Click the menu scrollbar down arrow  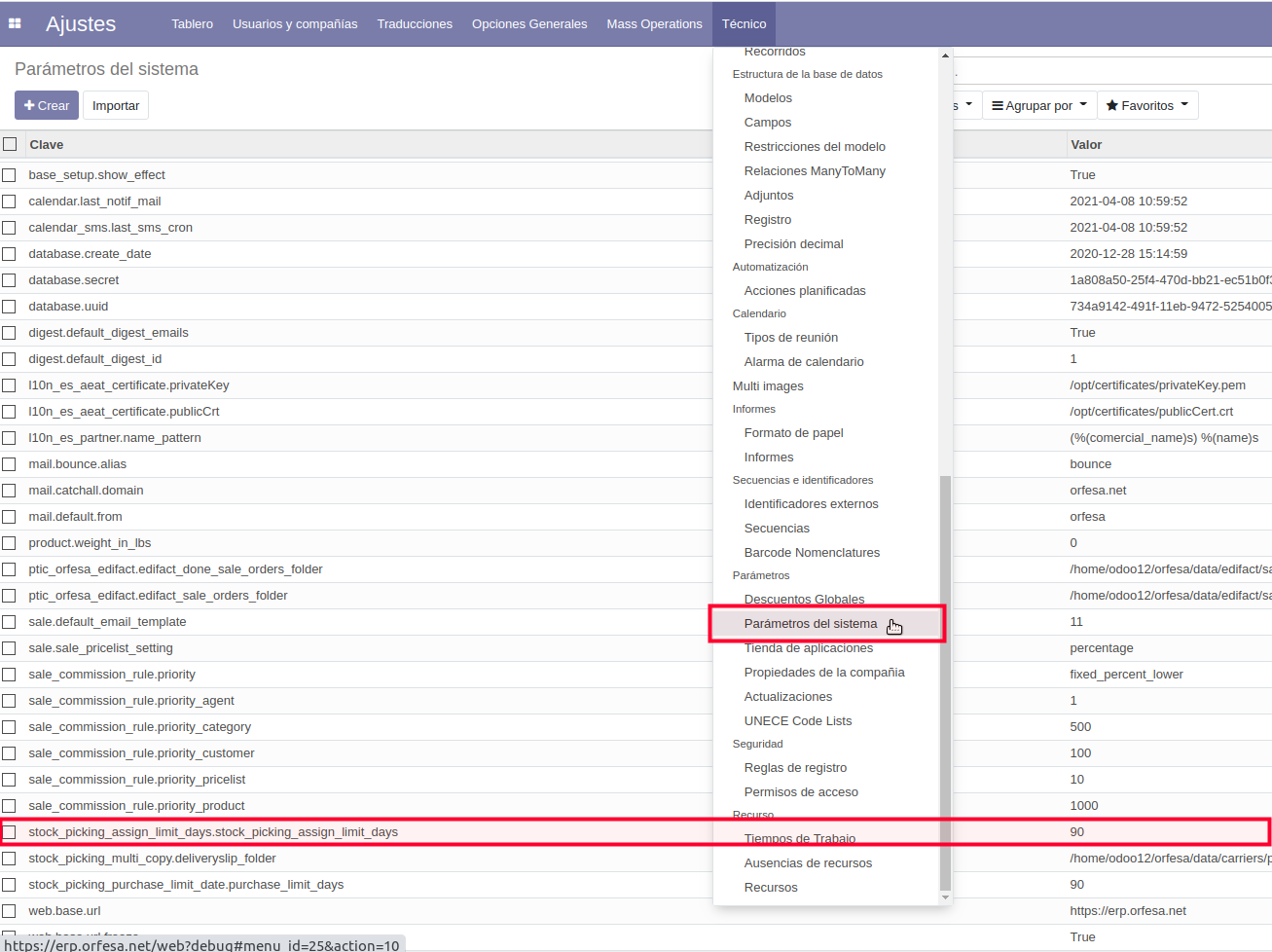pyautogui.click(x=945, y=897)
